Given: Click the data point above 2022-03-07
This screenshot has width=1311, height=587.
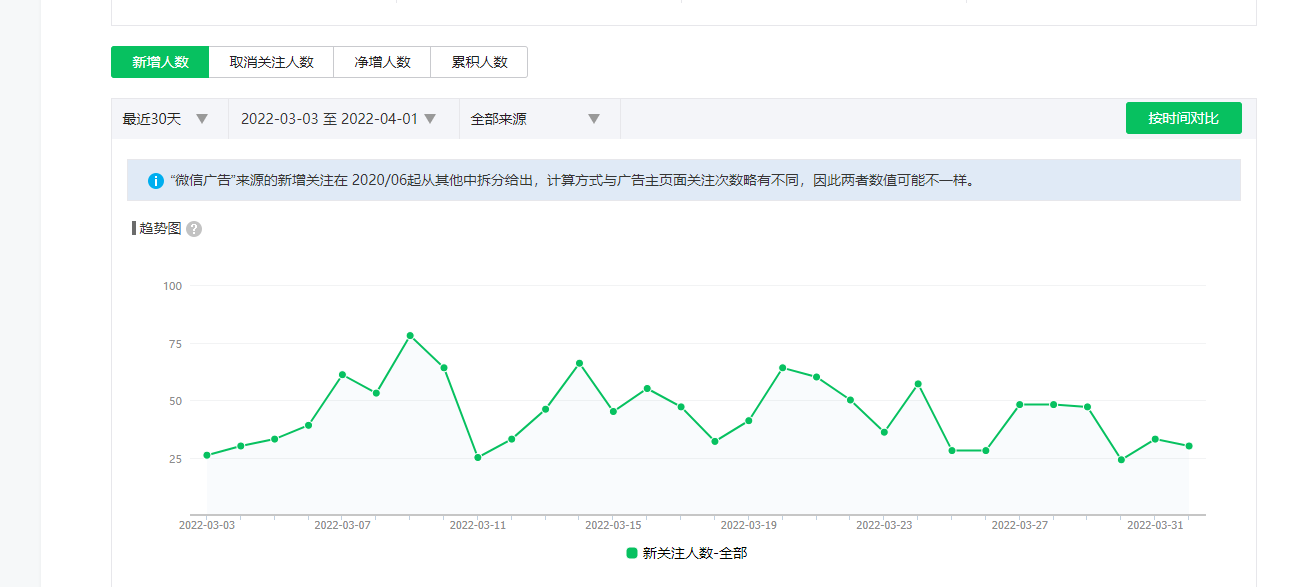Looking at the screenshot, I should click(342, 374).
